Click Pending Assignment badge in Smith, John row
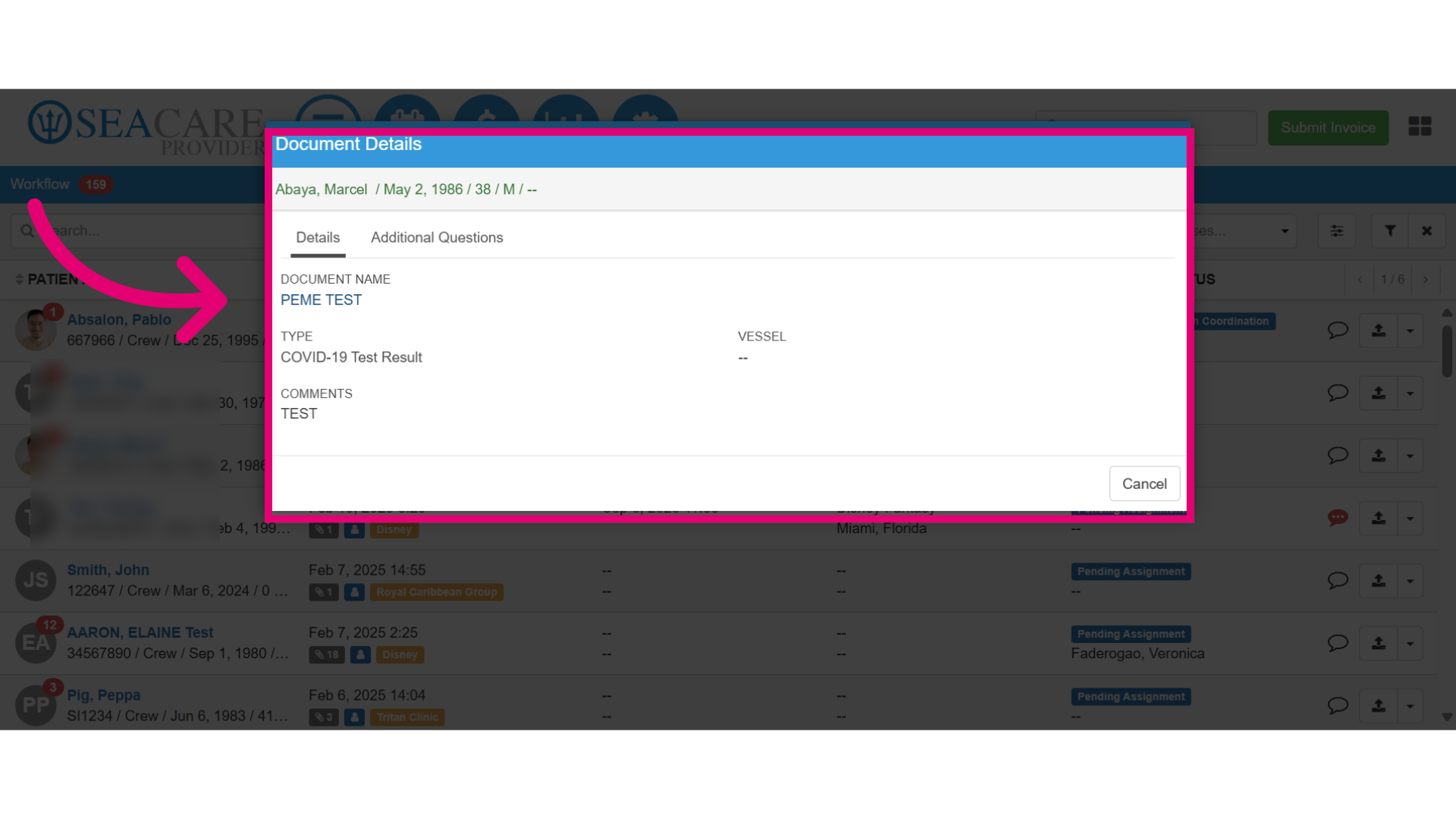This screenshot has width=1456, height=819. 1131,572
